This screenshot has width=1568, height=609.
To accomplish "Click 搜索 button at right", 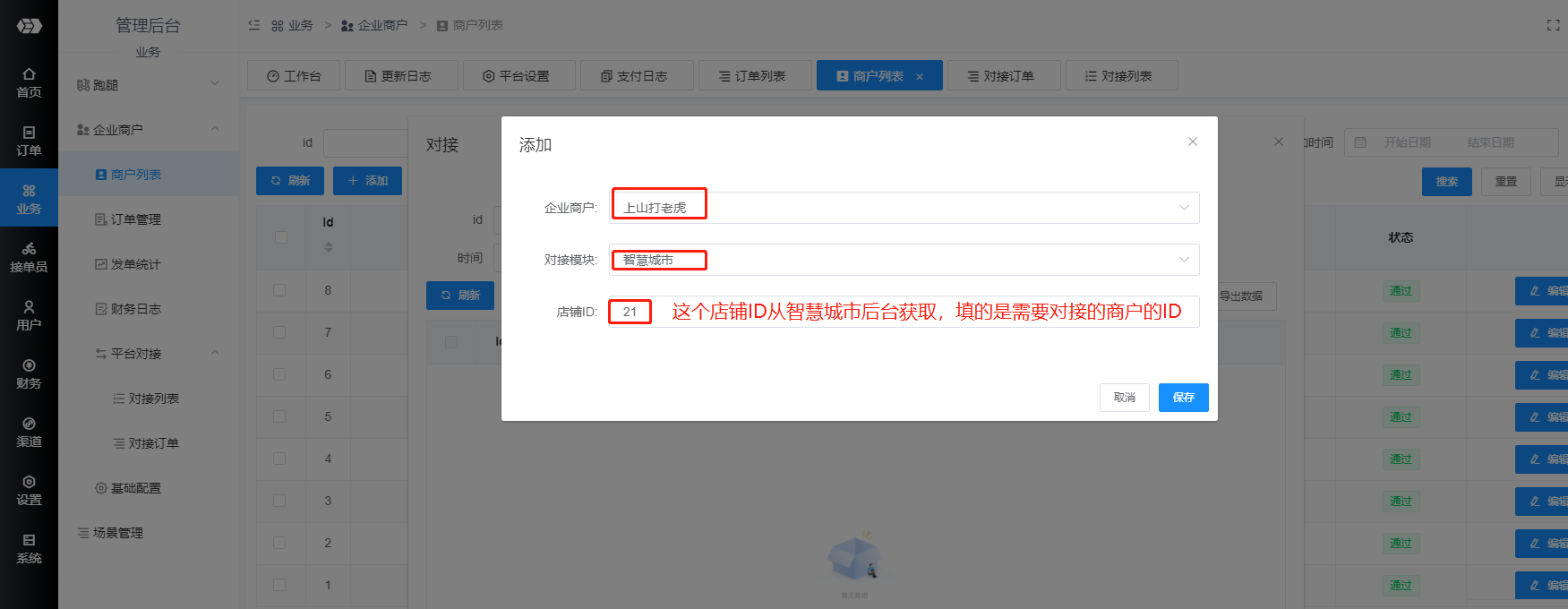I will 1447,182.
